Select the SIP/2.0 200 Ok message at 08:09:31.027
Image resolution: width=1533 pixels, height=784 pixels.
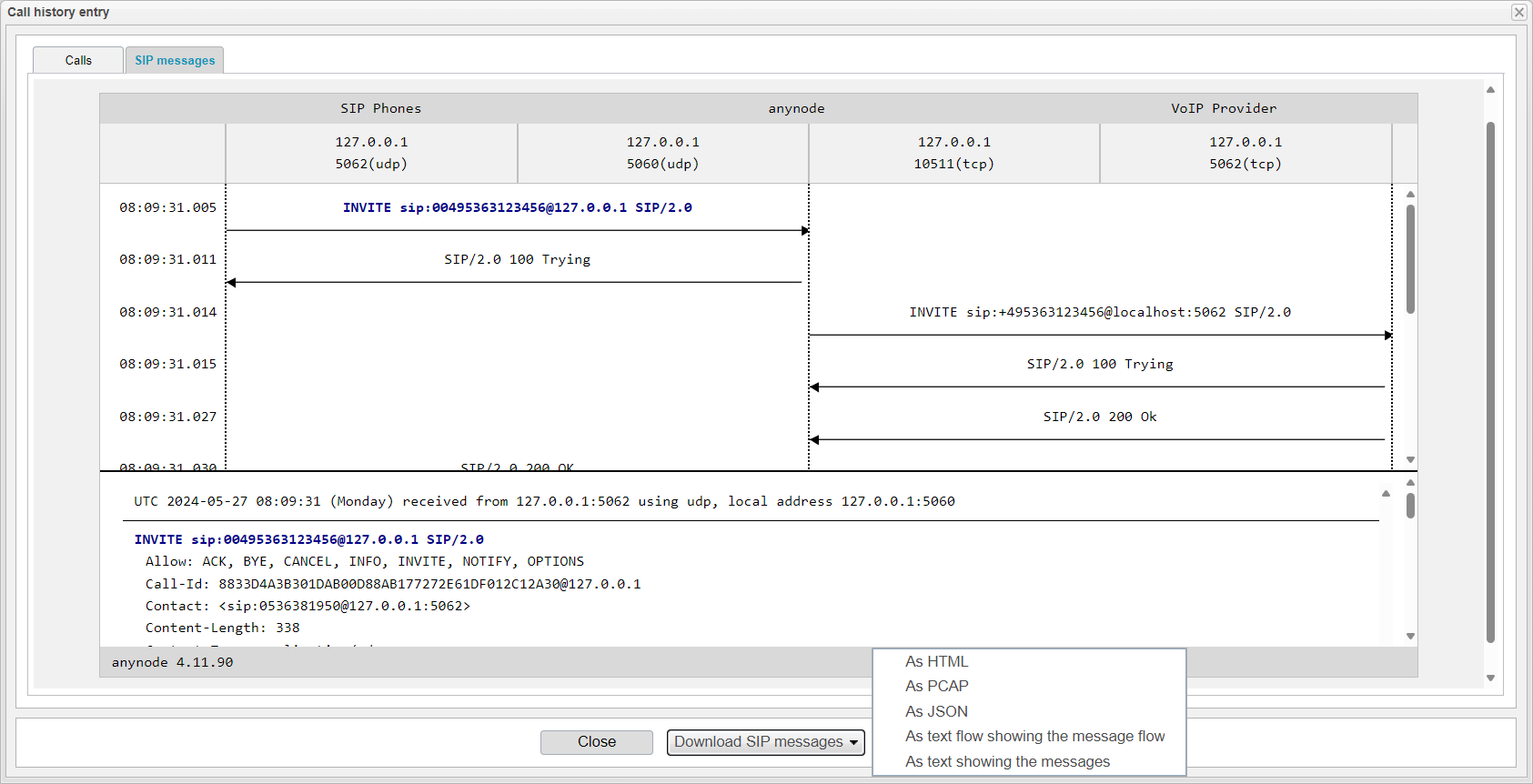point(1100,417)
